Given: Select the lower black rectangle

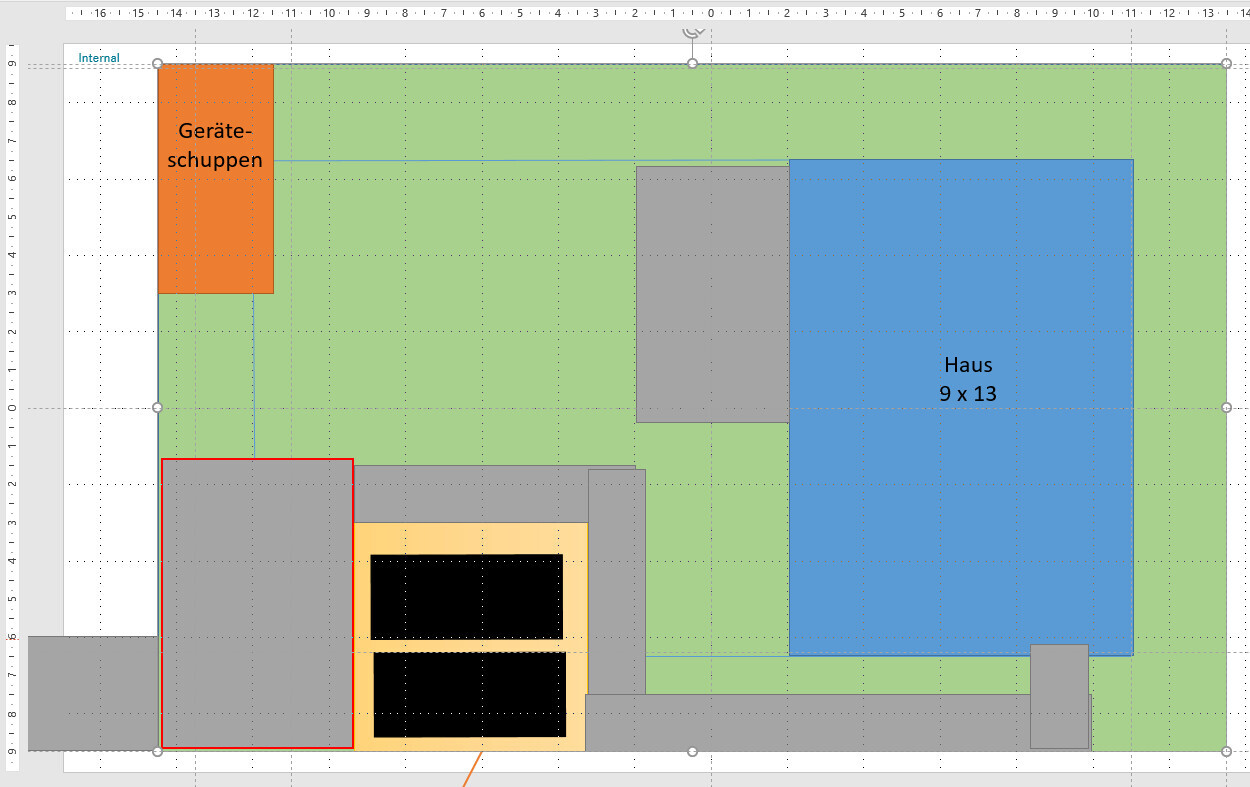Looking at the screenshot, I should coord(469,694).
